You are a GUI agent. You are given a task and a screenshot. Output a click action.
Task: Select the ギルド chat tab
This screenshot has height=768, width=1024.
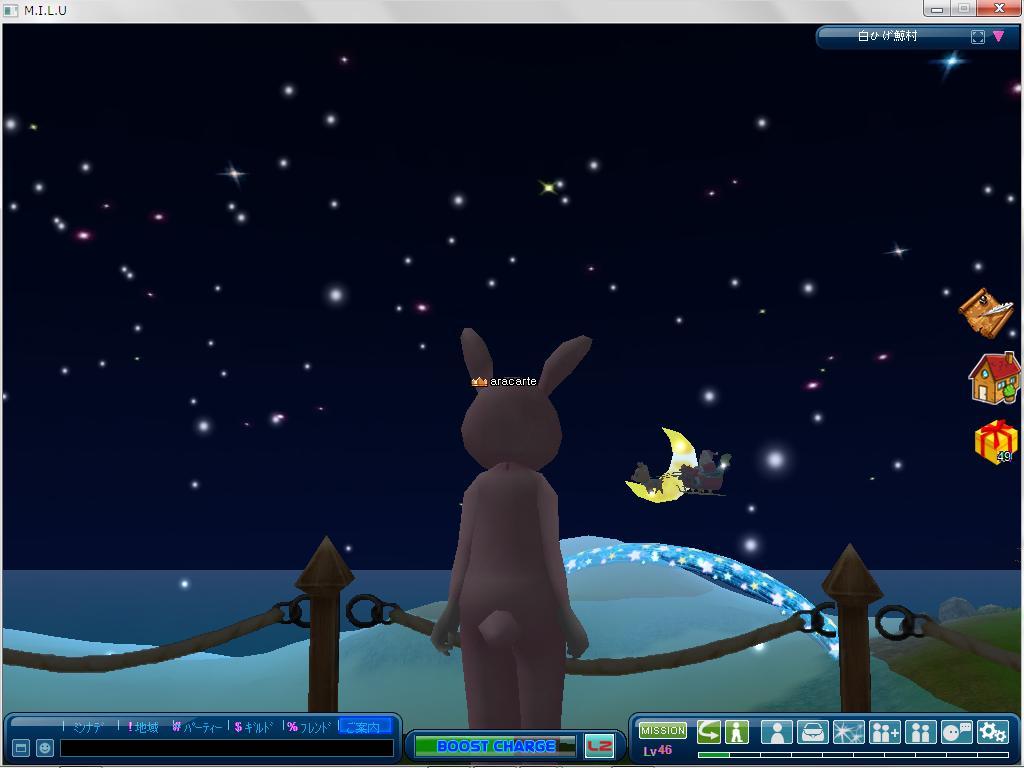253,727
